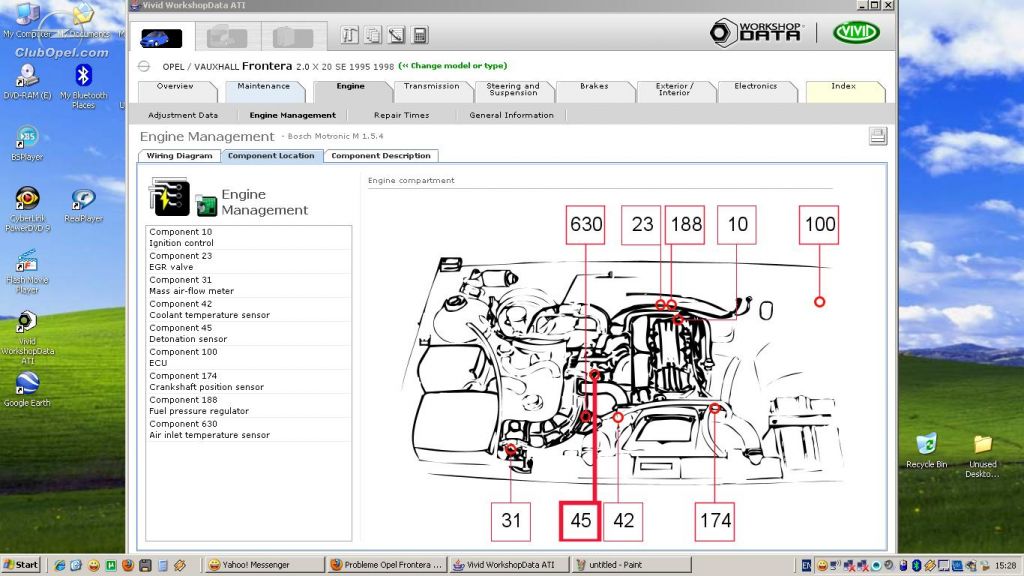Open Vivid WorkshopData ATI desktop shortcut
Image resolution: width=1024 pixels, height=576 pixels.
[x=27, y=338]
